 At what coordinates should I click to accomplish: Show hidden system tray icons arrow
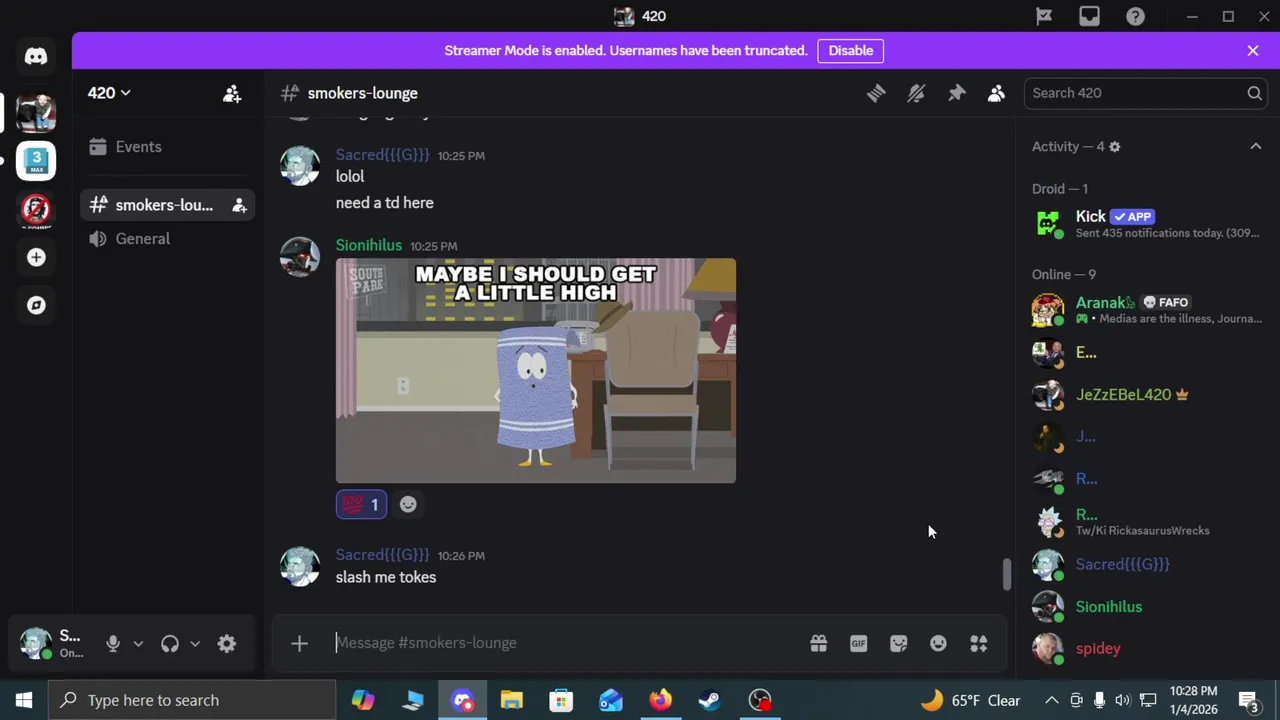[x=1051, y=700]
